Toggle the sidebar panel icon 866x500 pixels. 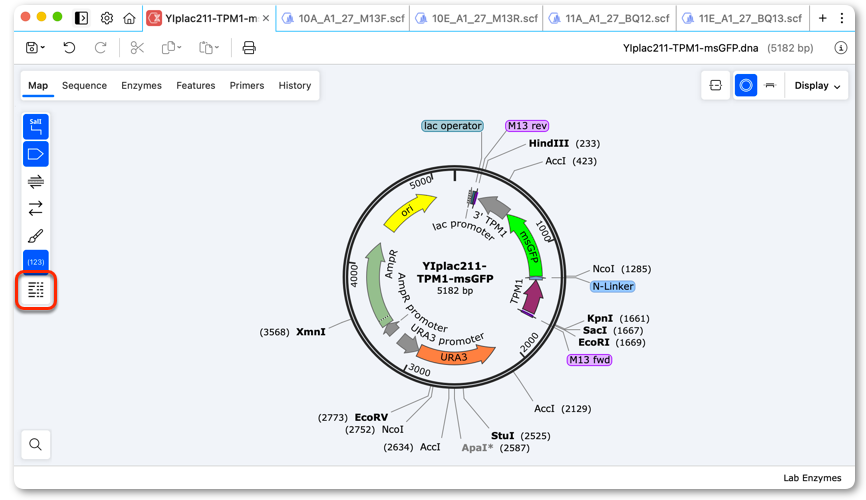(x=81, y=18)
